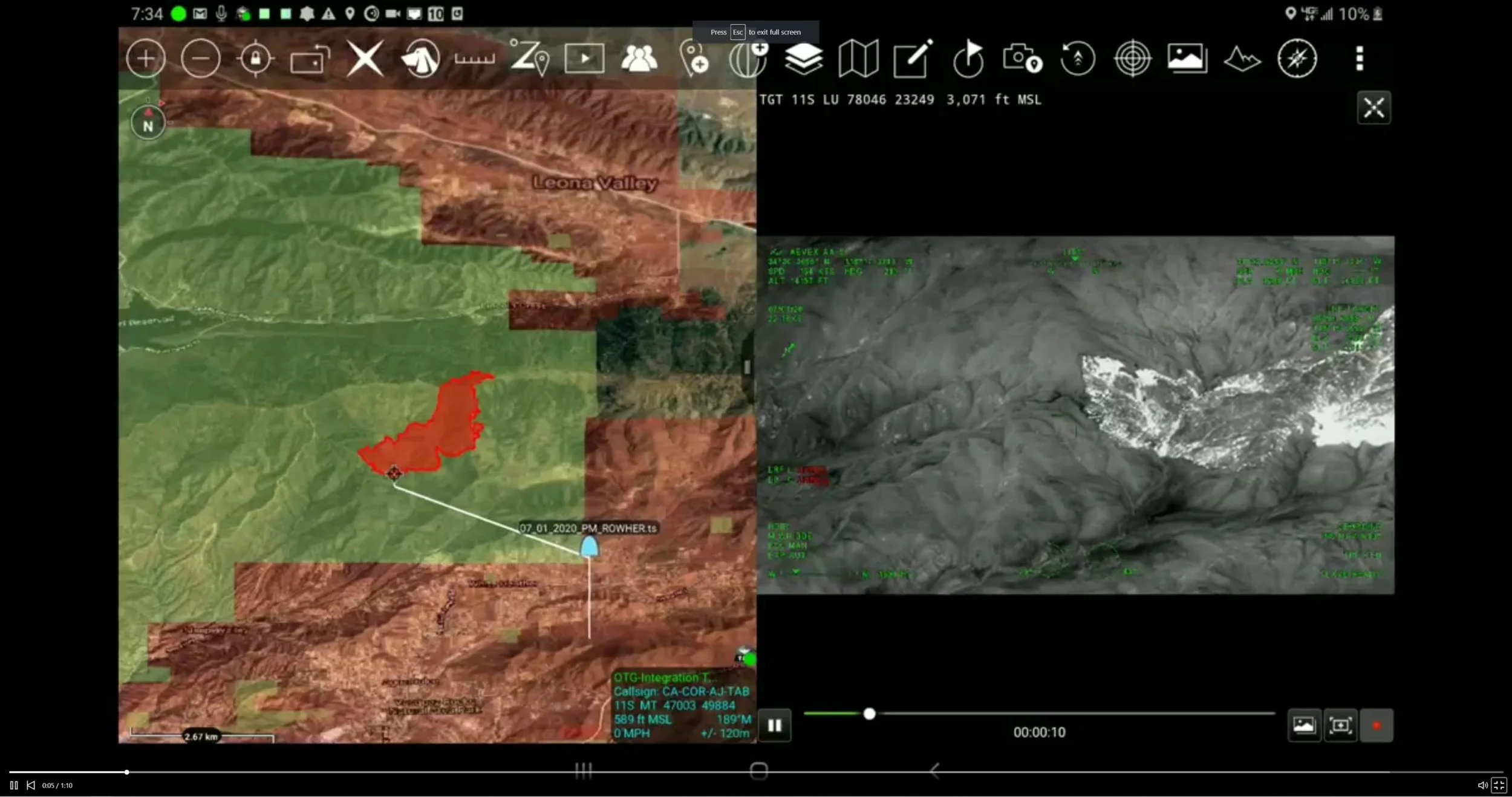Open the Bloodhound navigation tool
This screenshot has height=797, width=1512.
coord(420,59)
